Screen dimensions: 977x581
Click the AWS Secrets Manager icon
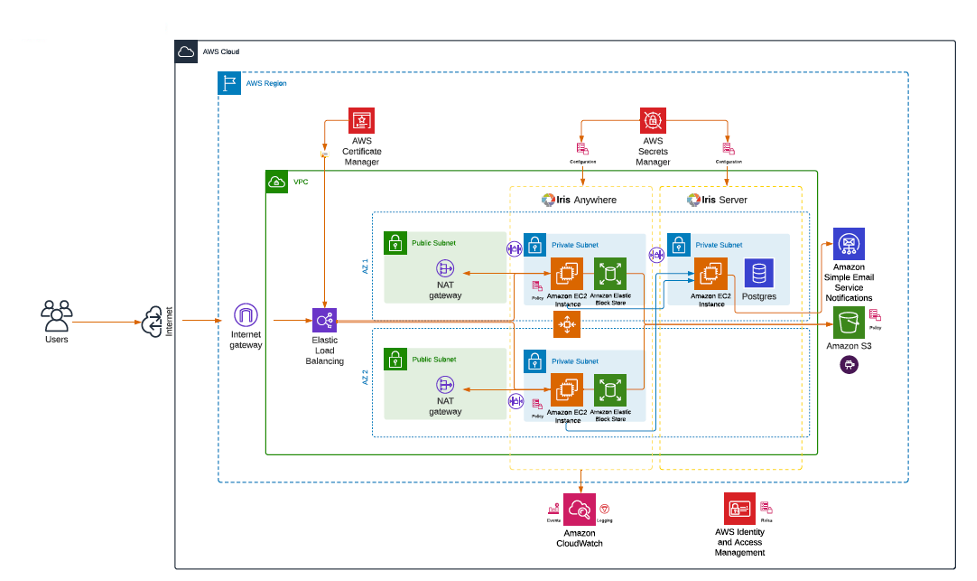coord(653,118)
